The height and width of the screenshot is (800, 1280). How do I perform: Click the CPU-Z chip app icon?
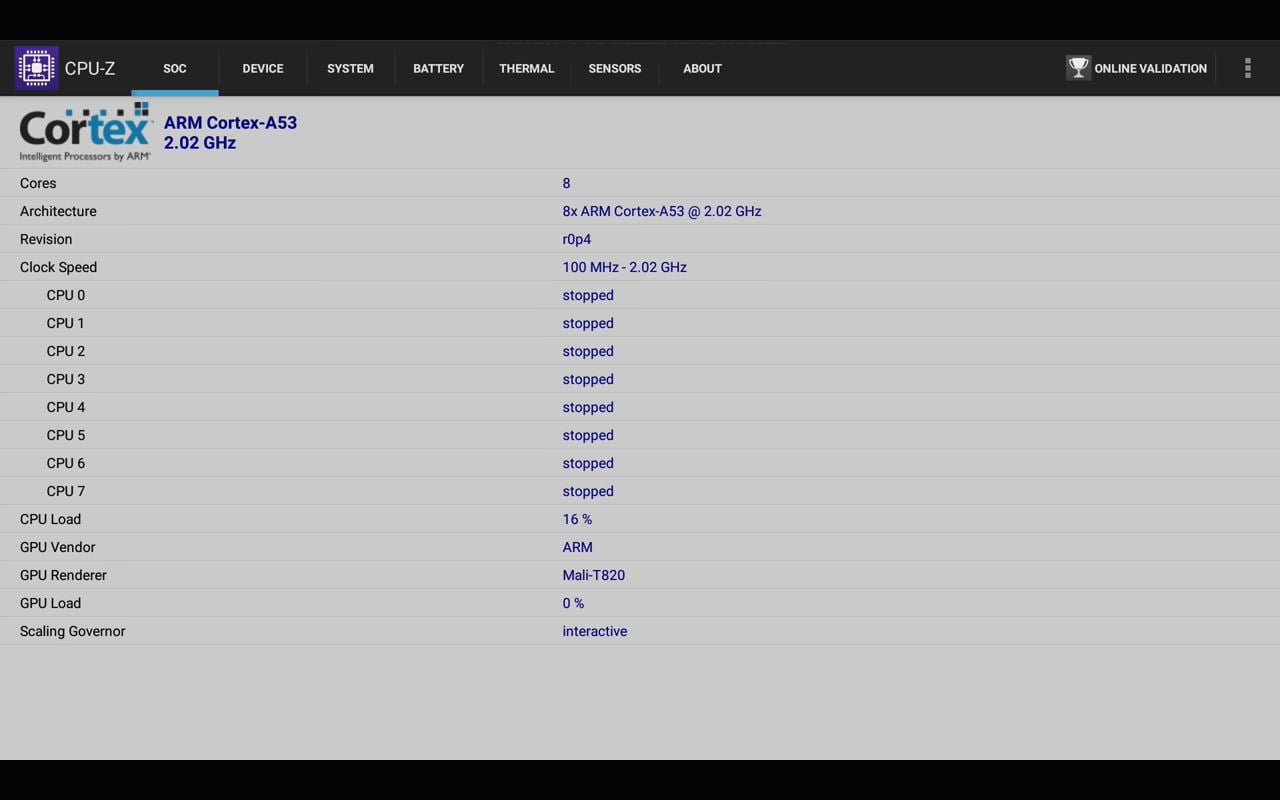click(x=36, y=68)
